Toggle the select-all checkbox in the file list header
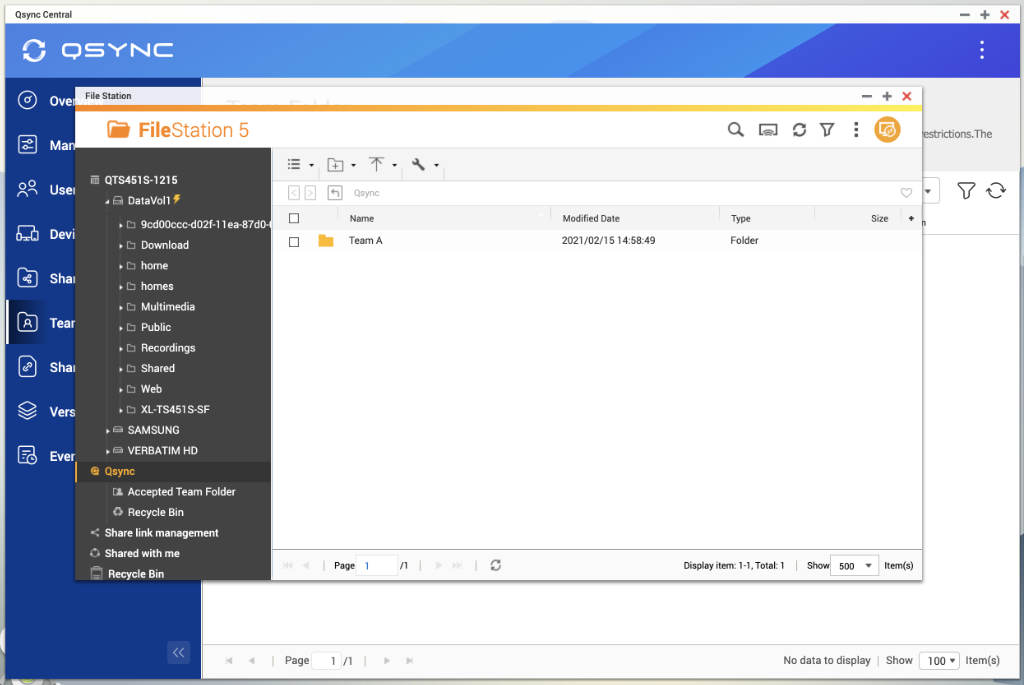The width and height of the screenshot is (1024, 685). point(294,218)
